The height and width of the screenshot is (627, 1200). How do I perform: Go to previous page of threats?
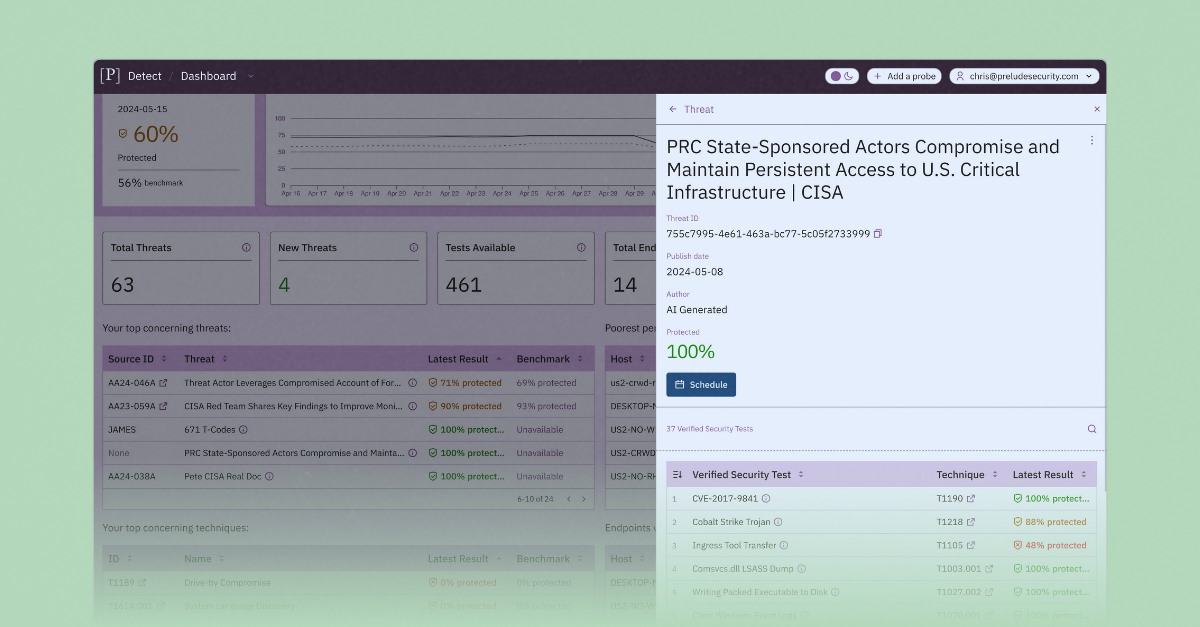tap(569, 498)
